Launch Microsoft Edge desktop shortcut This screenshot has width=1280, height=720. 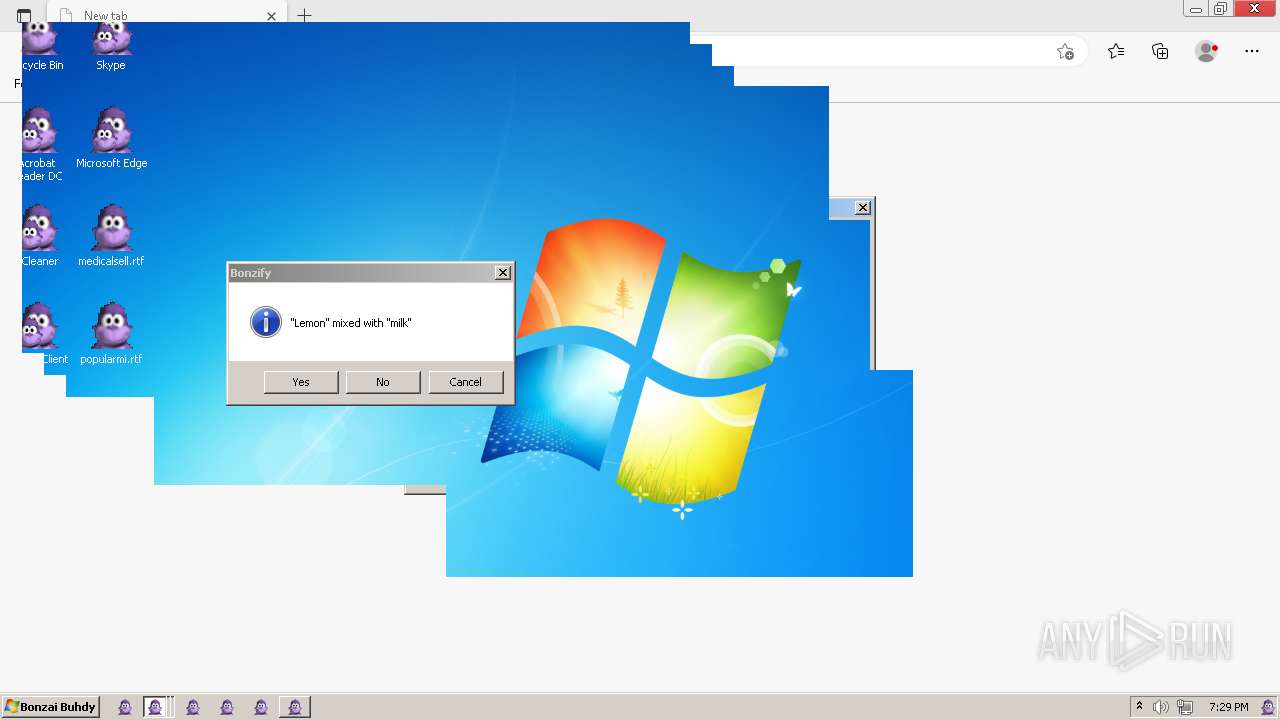pos(112,139)
